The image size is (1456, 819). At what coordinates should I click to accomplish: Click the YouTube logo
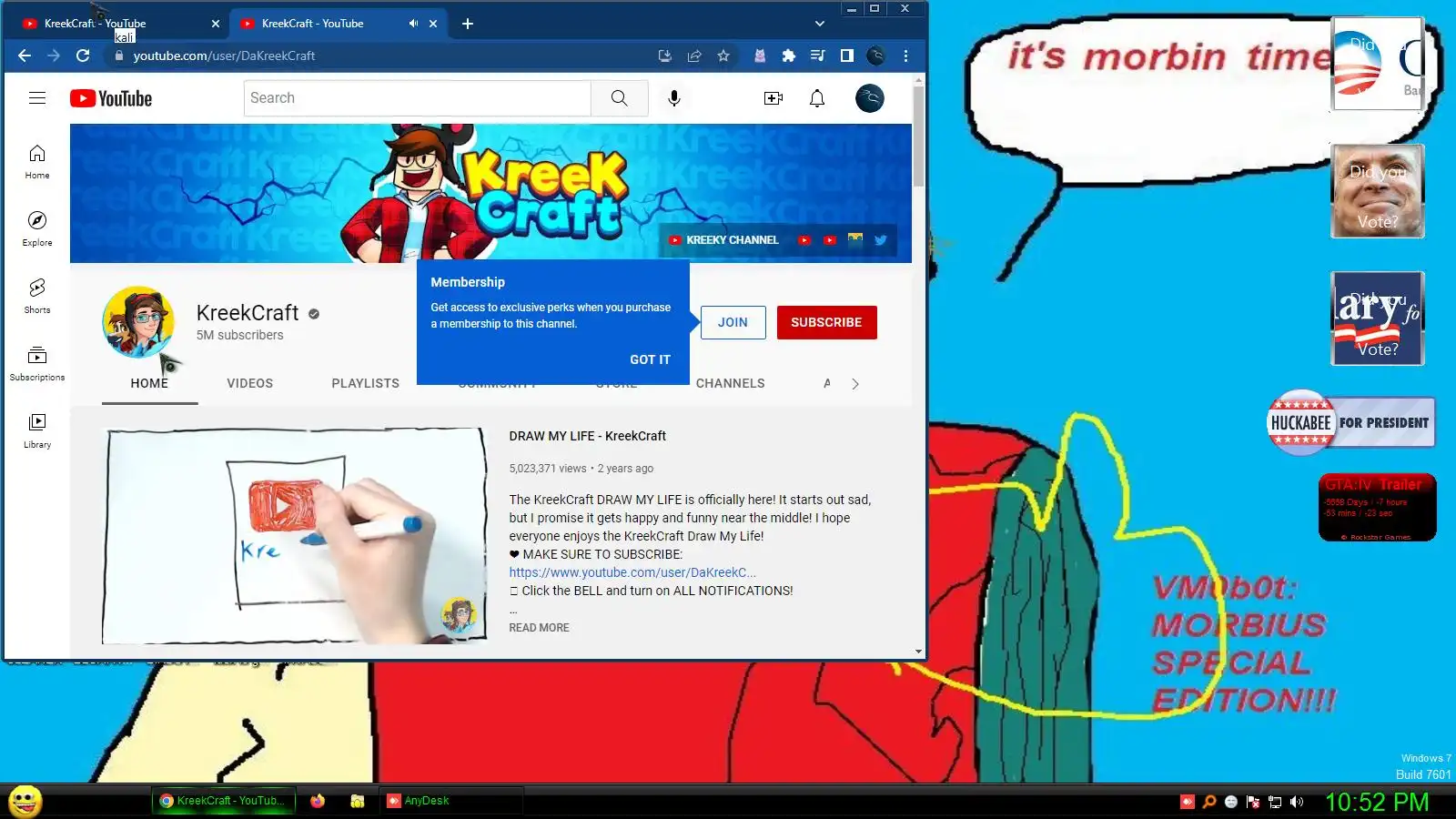coord(111,98)
